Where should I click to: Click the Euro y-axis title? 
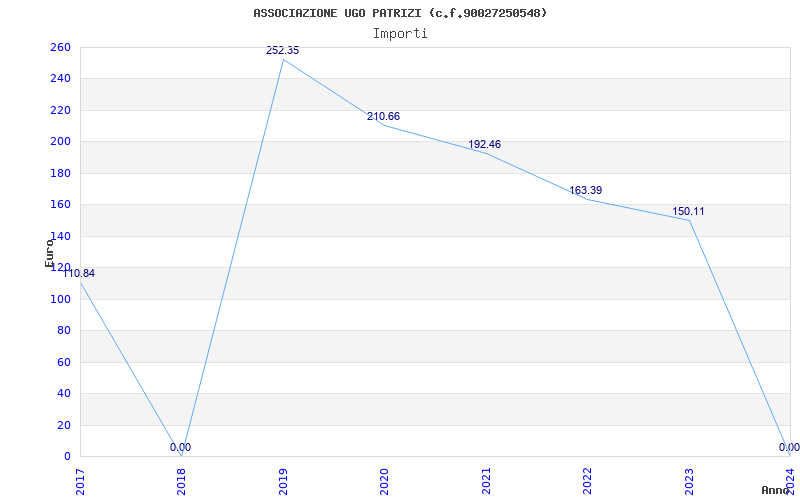49,253
